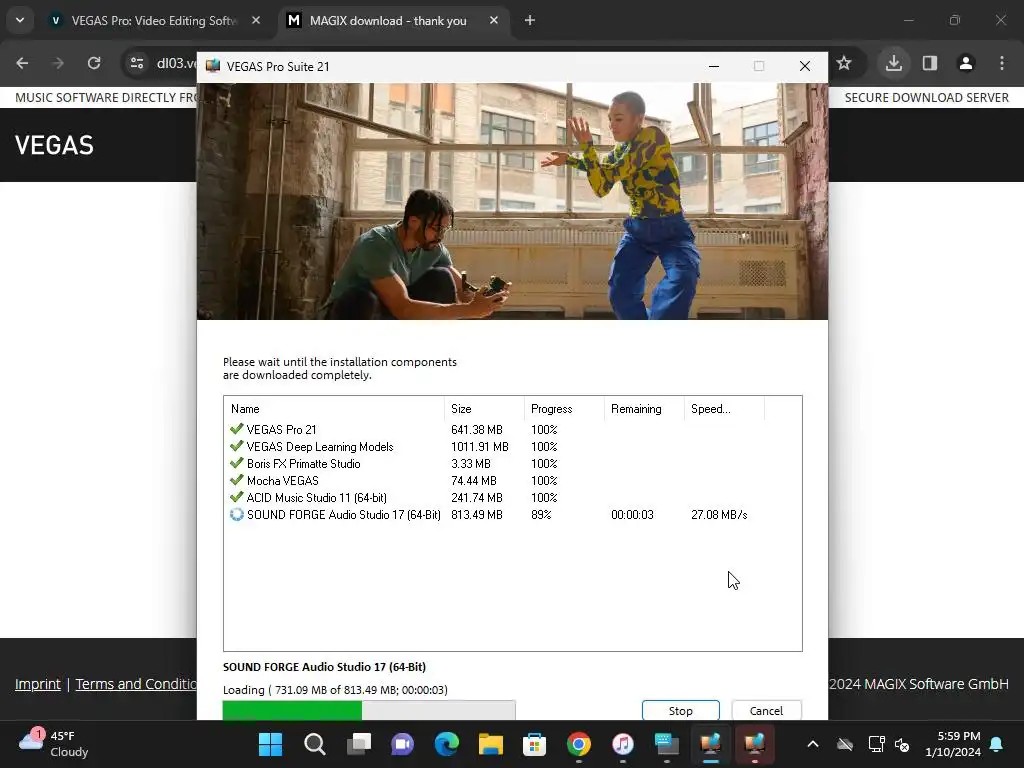This screenshot has height=768, width=1024.
Task: Select SOUND FORGE Audio Studio 17 row
Action: 513,515
